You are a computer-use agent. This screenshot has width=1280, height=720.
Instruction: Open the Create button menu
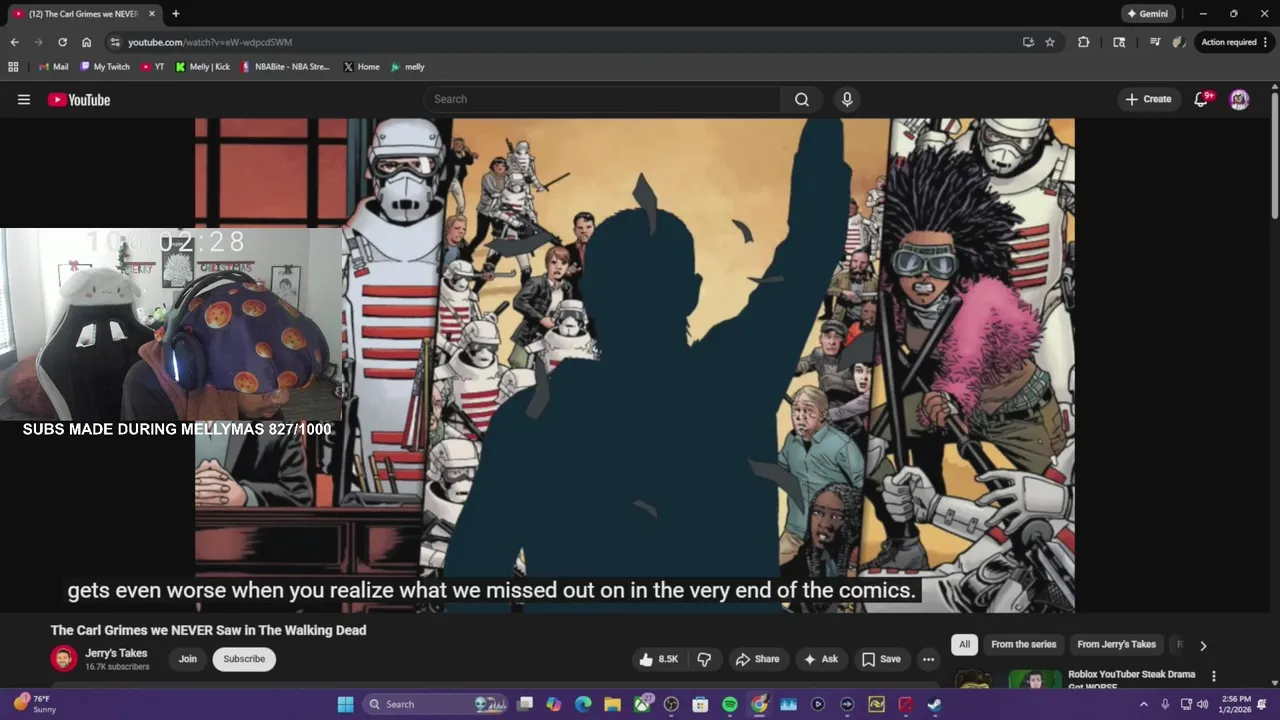(x=1148, y=99)
